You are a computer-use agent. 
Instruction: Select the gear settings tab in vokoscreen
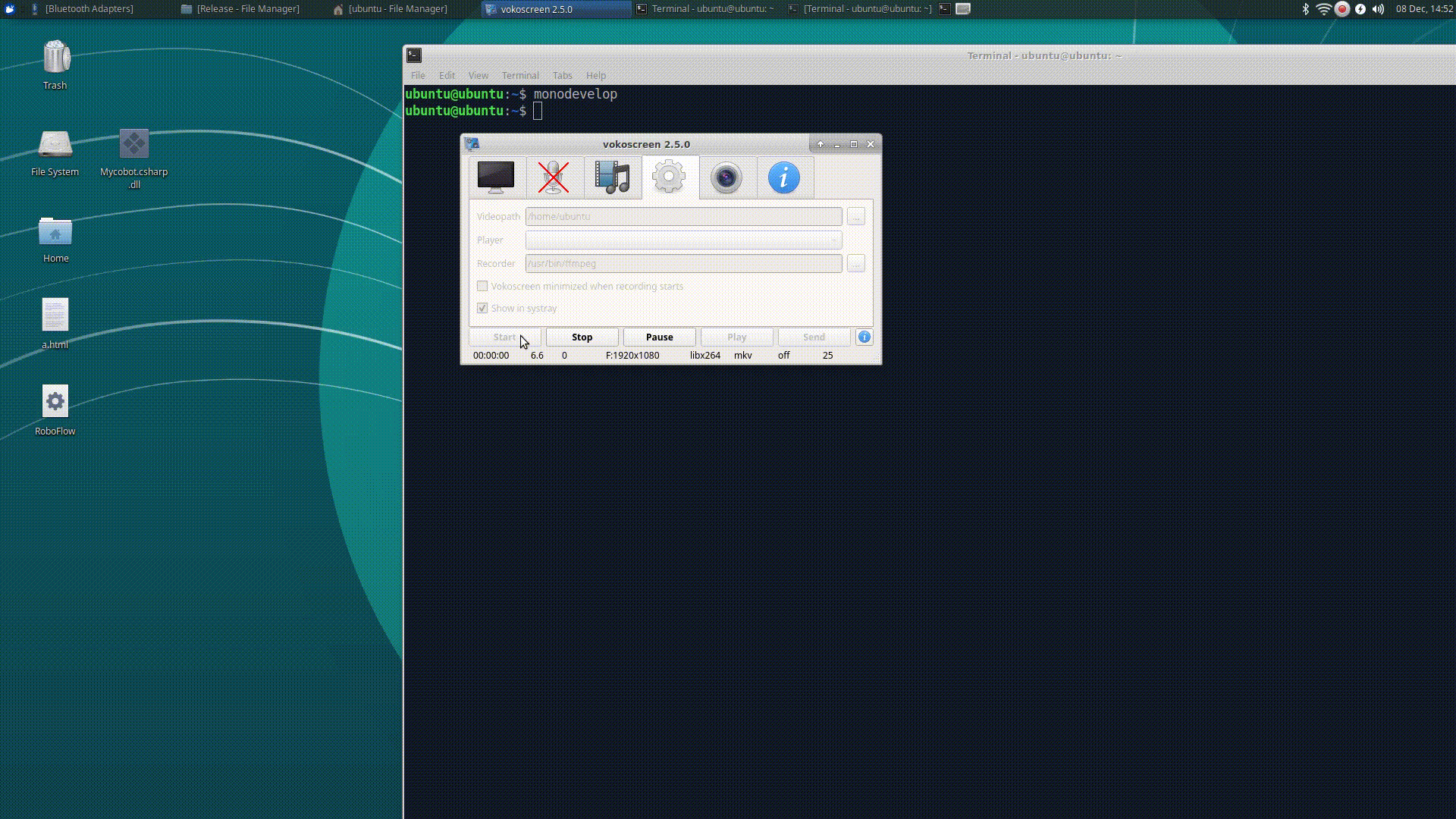[x=669, y=177]
